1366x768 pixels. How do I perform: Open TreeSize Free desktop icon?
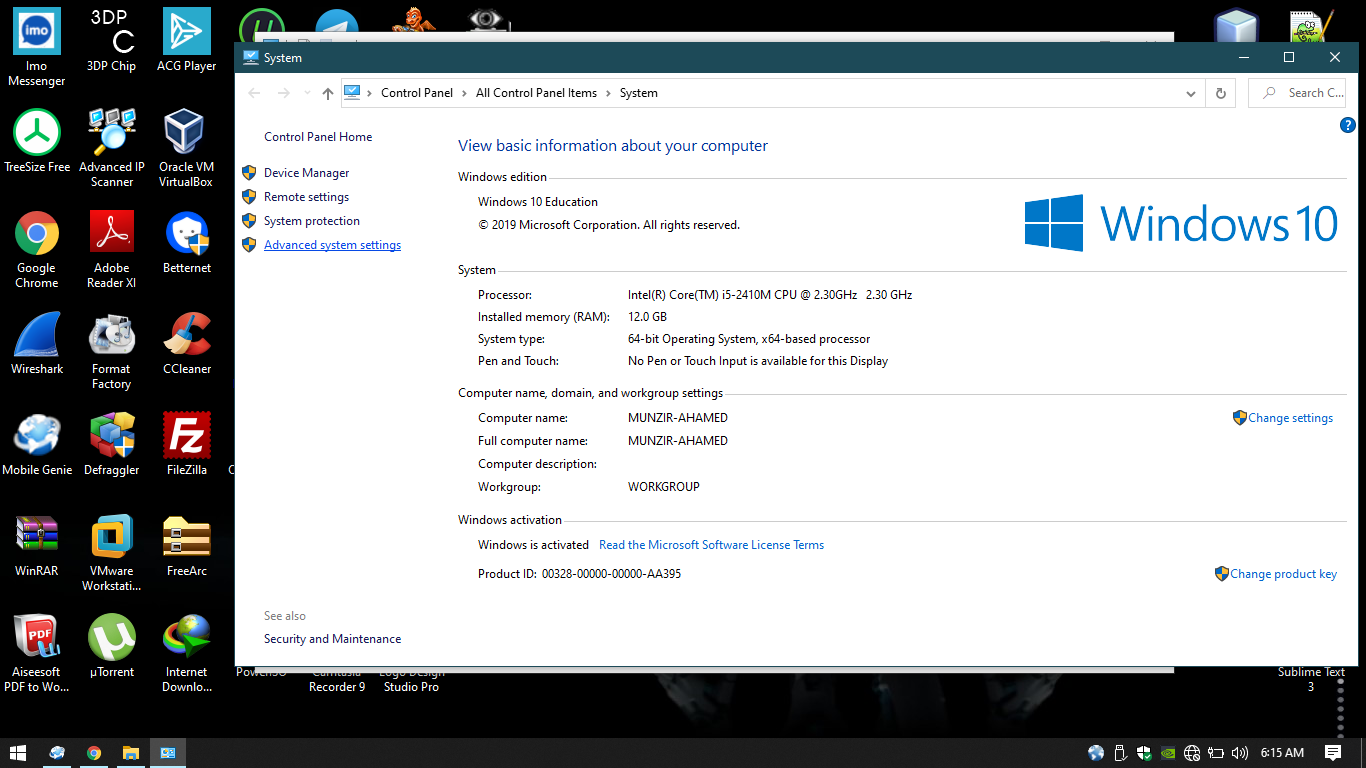coord(37,141)
